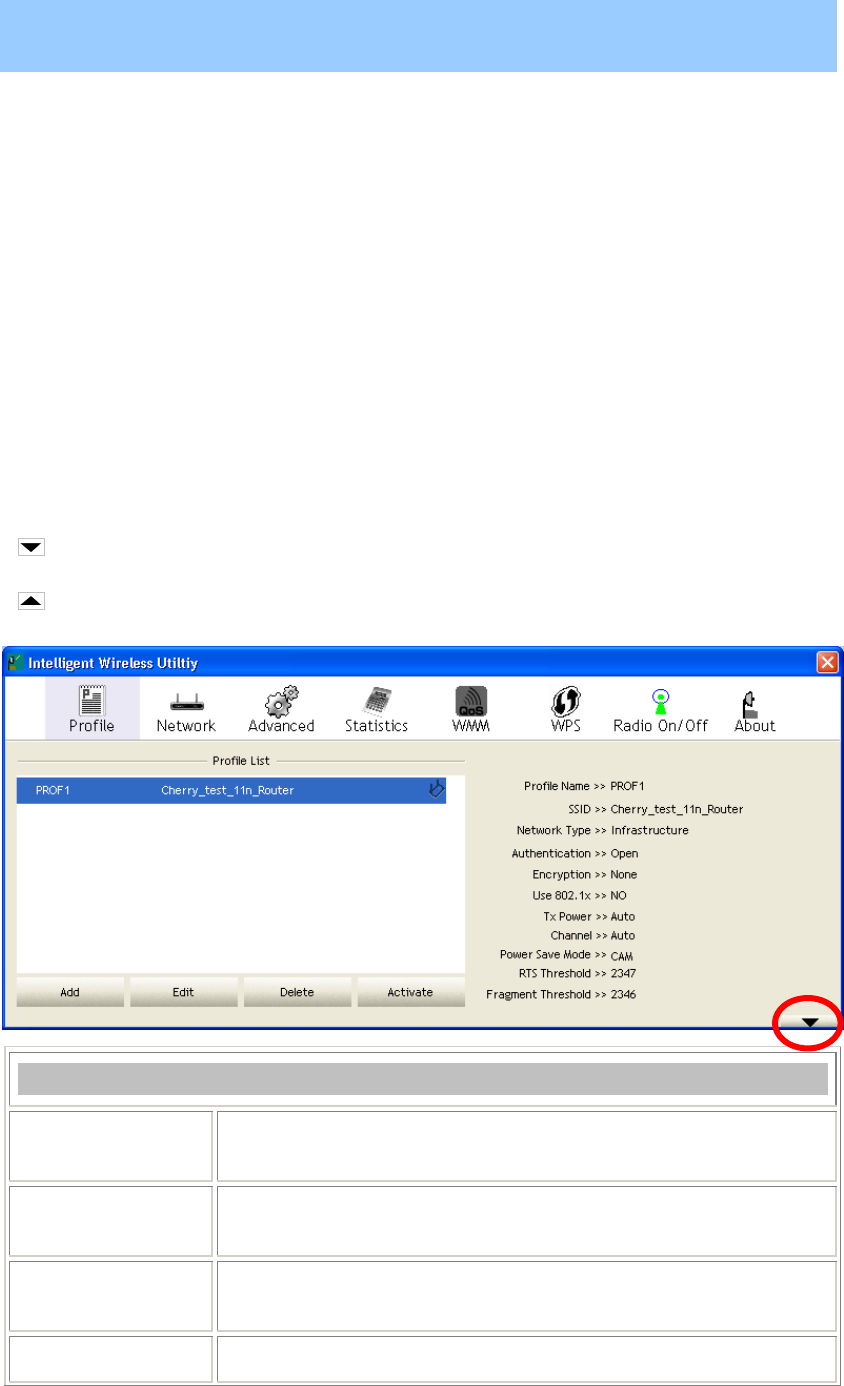Click the SSID >> Cherry_test_11n_Router detail text
This screenshot has height=1386, width=844.
(x=655, y=809)
